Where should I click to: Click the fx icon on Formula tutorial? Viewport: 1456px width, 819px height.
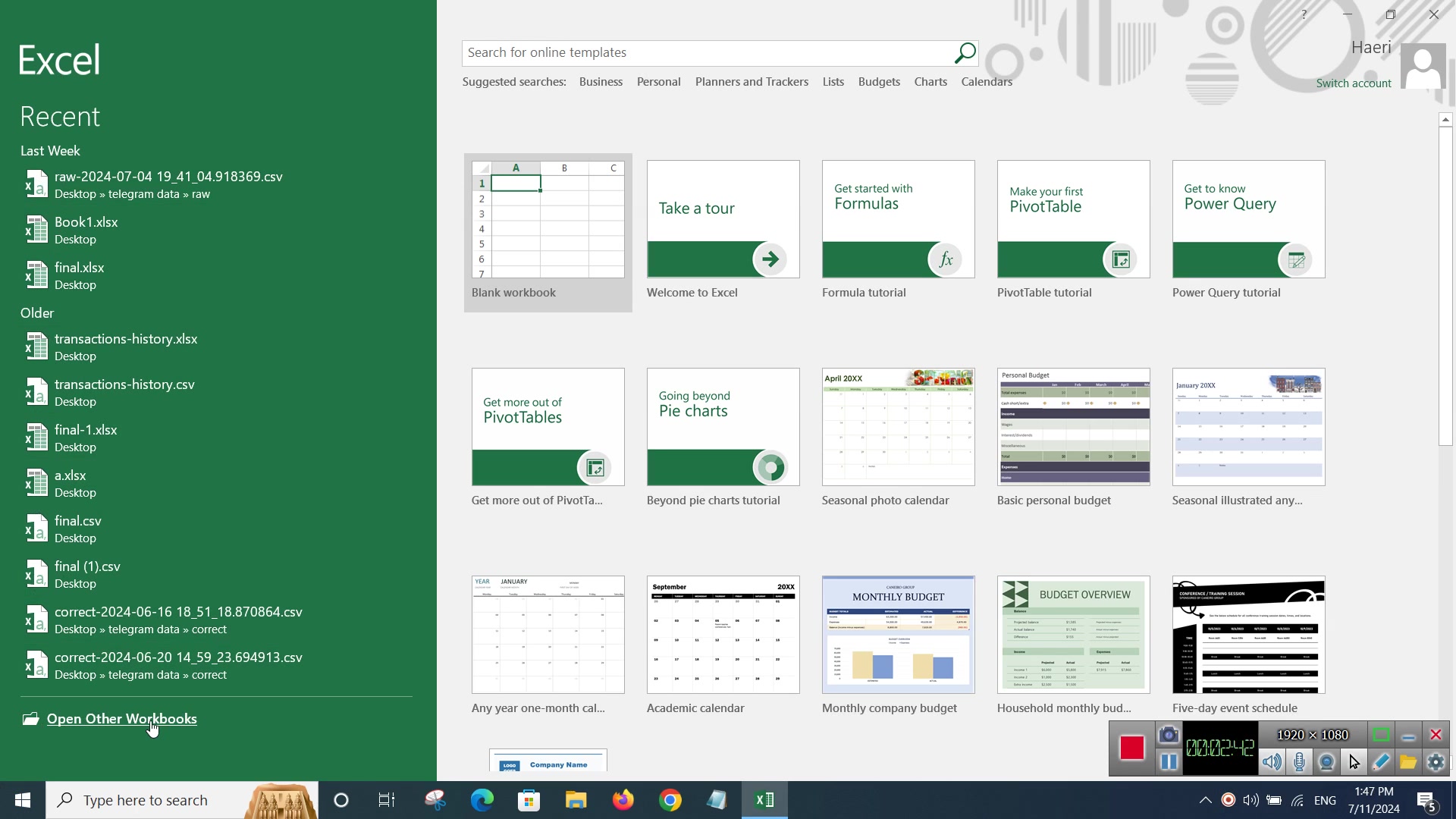tap(945, 260)
